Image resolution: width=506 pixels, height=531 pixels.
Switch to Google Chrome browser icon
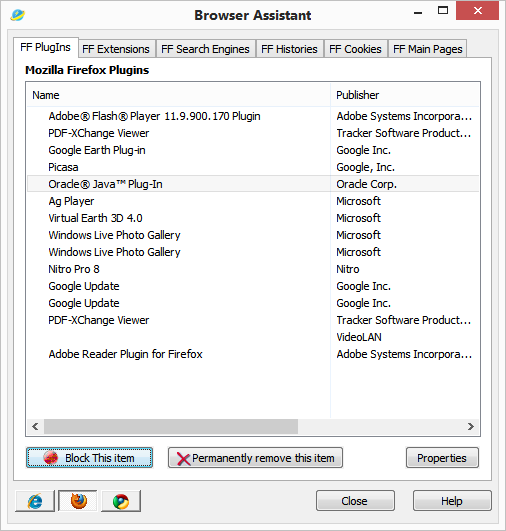pos(121,501)
